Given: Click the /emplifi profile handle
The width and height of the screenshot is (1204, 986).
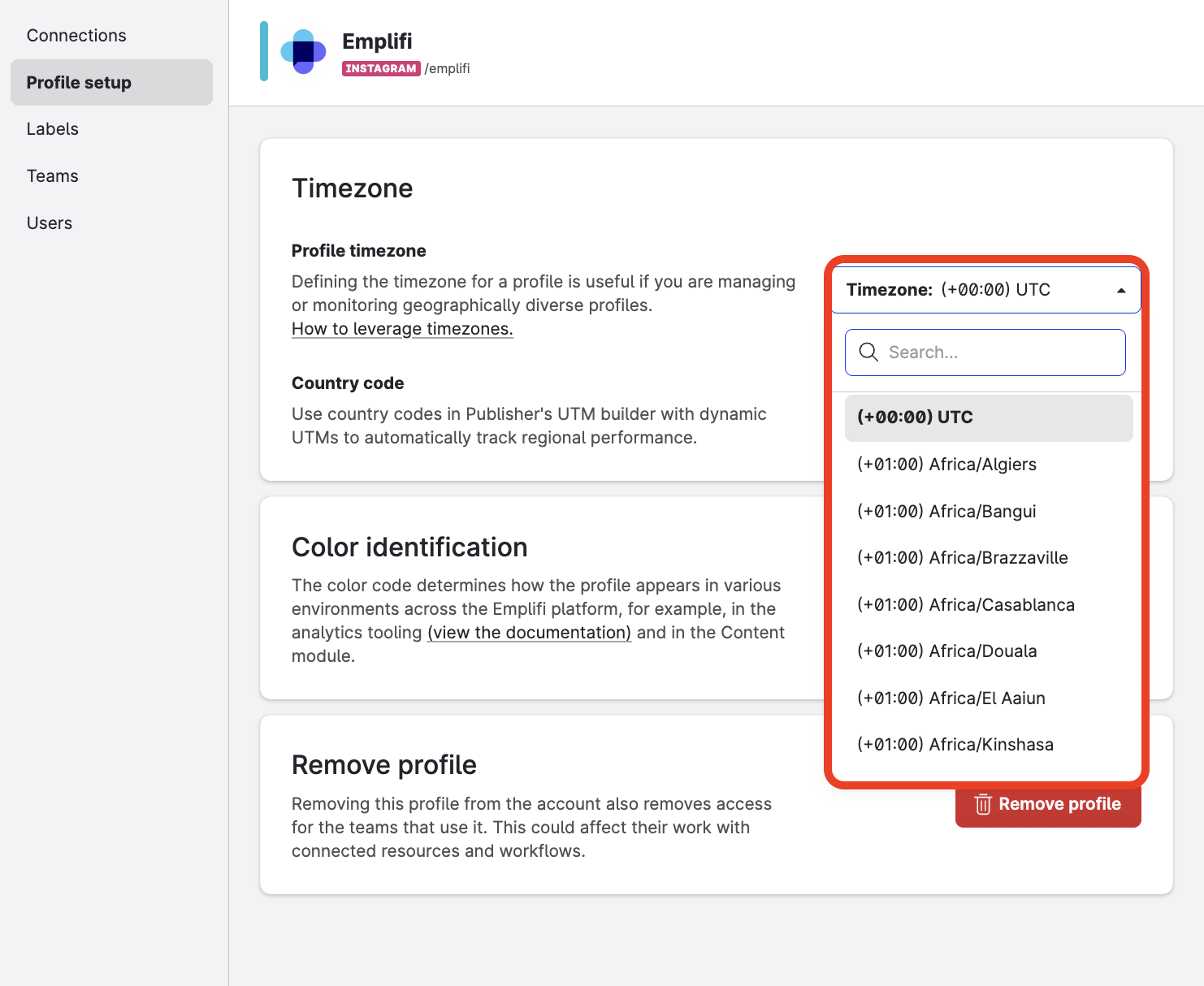Looking at the screenshot, I should click(447, 68).
